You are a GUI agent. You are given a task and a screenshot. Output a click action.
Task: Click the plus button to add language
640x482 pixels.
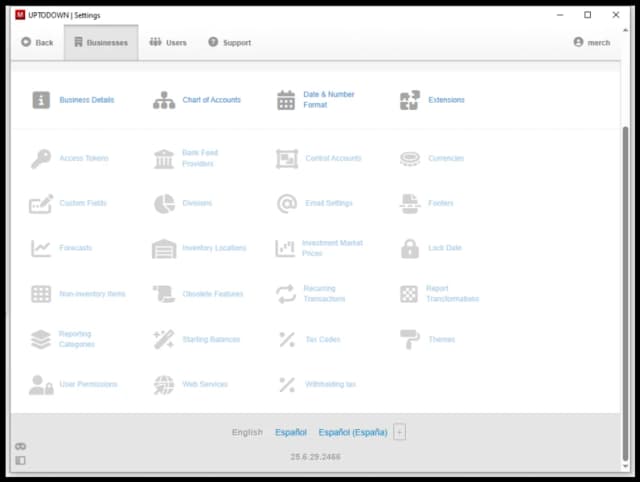(x=400, y=432)
